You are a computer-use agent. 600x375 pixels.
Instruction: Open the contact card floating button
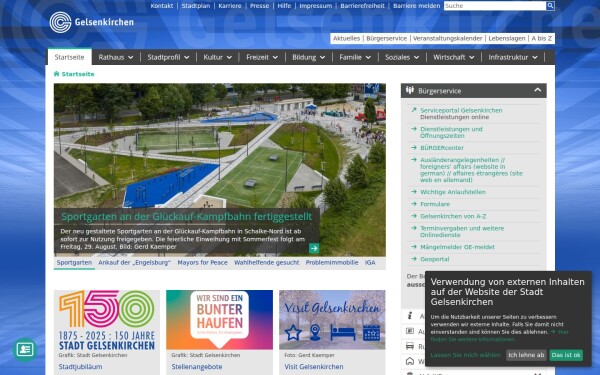[25, 349]
